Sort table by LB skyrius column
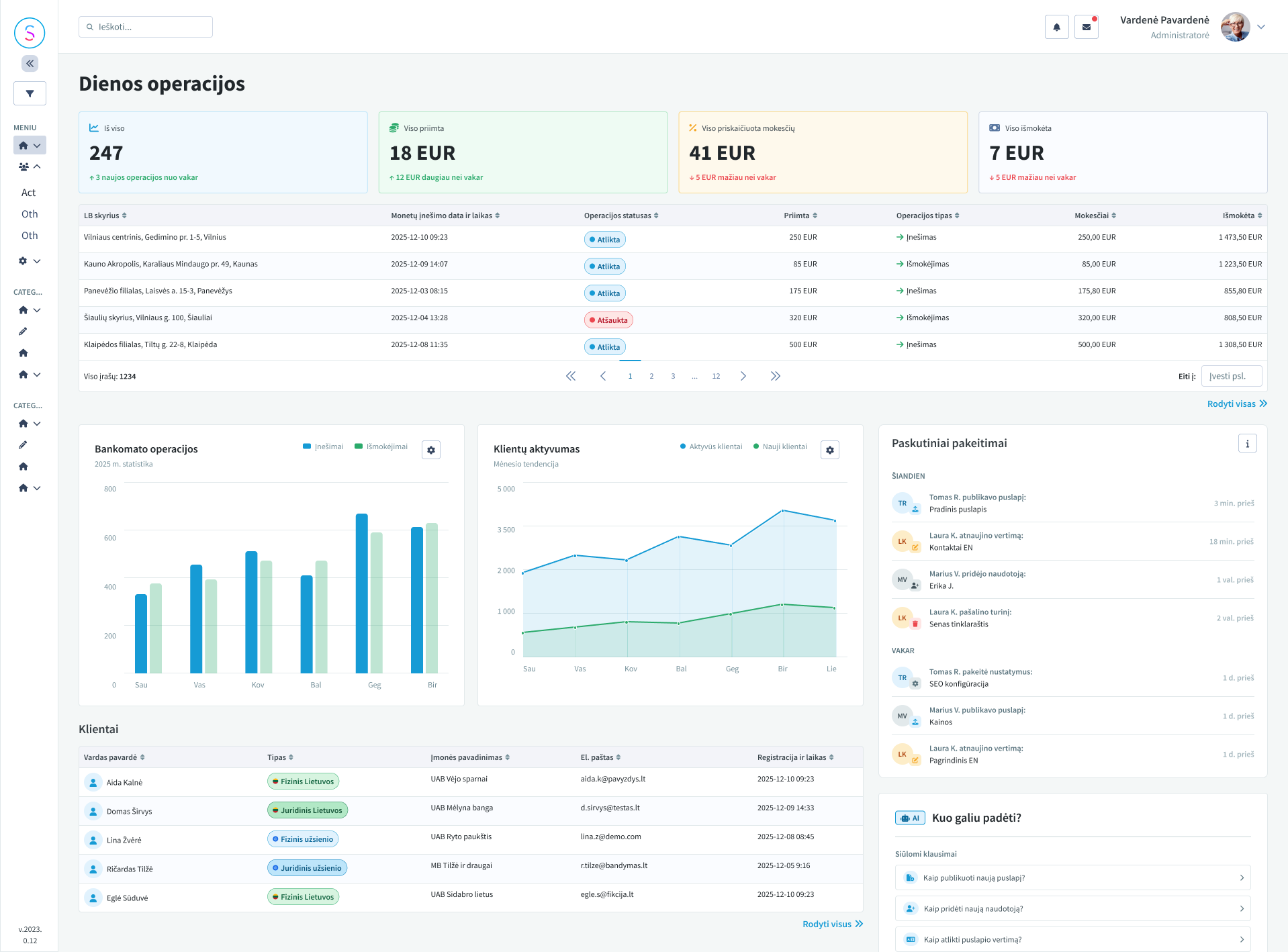The width and height of the screenshot is (1288, 952). point(105,216)
